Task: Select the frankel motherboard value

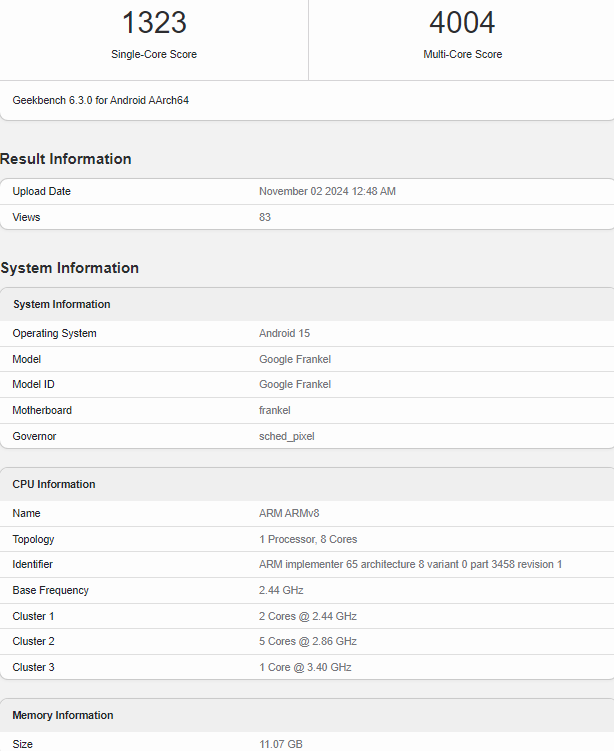Action: 274,410
